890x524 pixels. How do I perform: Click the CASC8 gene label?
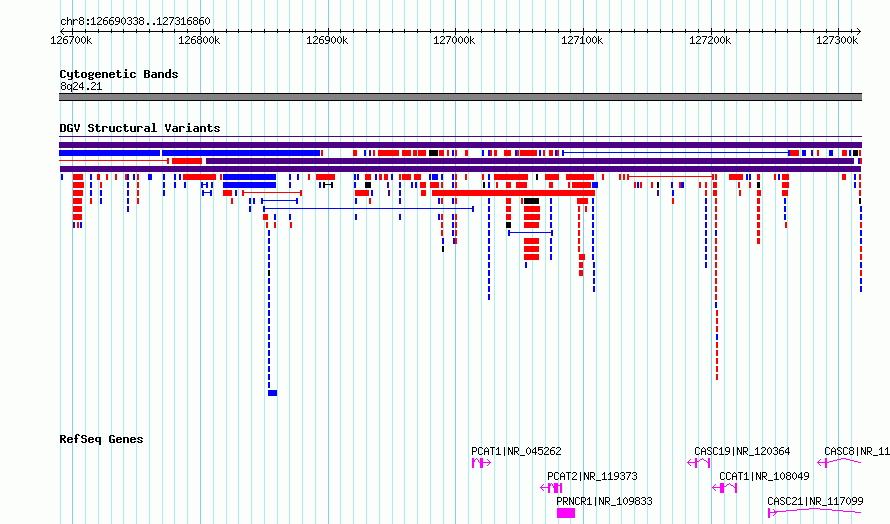[857, 451]
